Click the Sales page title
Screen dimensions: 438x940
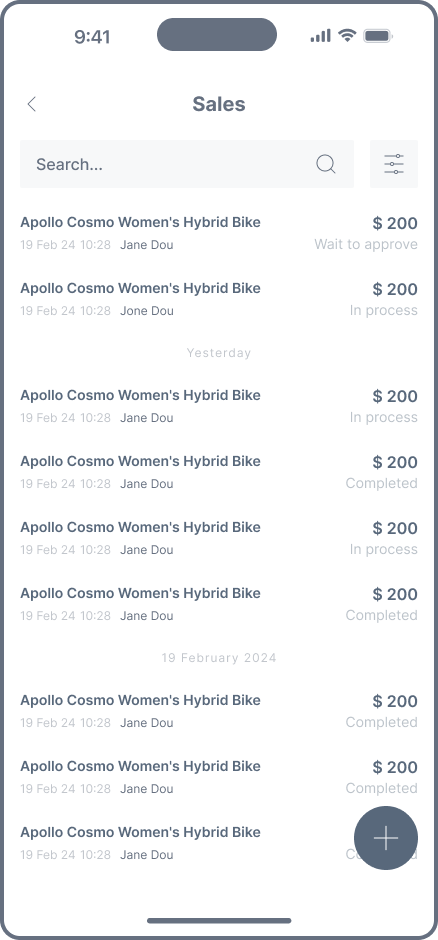pyautogui.click(x=219, y=104)
